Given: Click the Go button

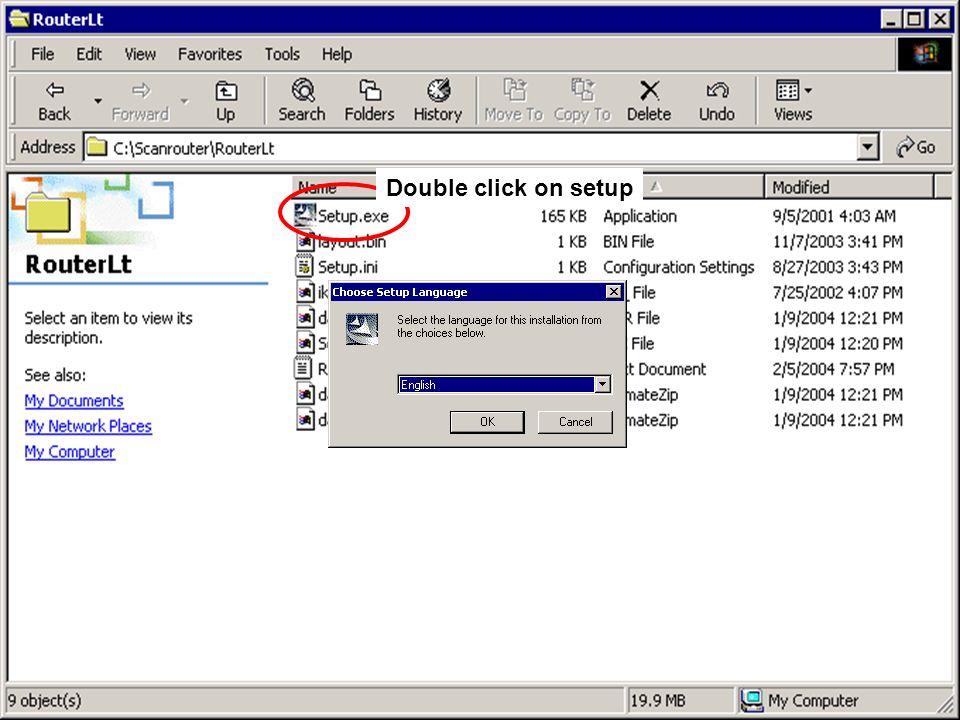Looking at the screenshot, I should (x=916, y=148).
